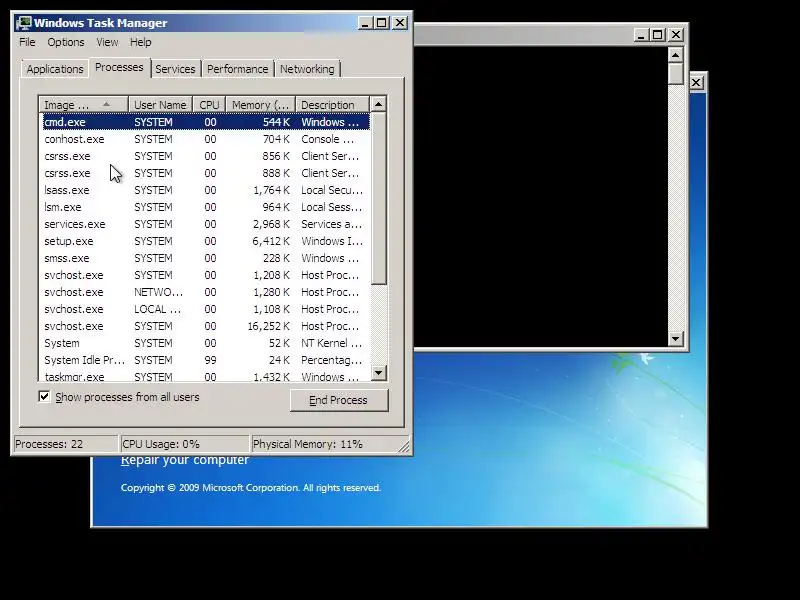The image size is (800, 600).
Task: Sort by Description column header
Action: (332, 105)
